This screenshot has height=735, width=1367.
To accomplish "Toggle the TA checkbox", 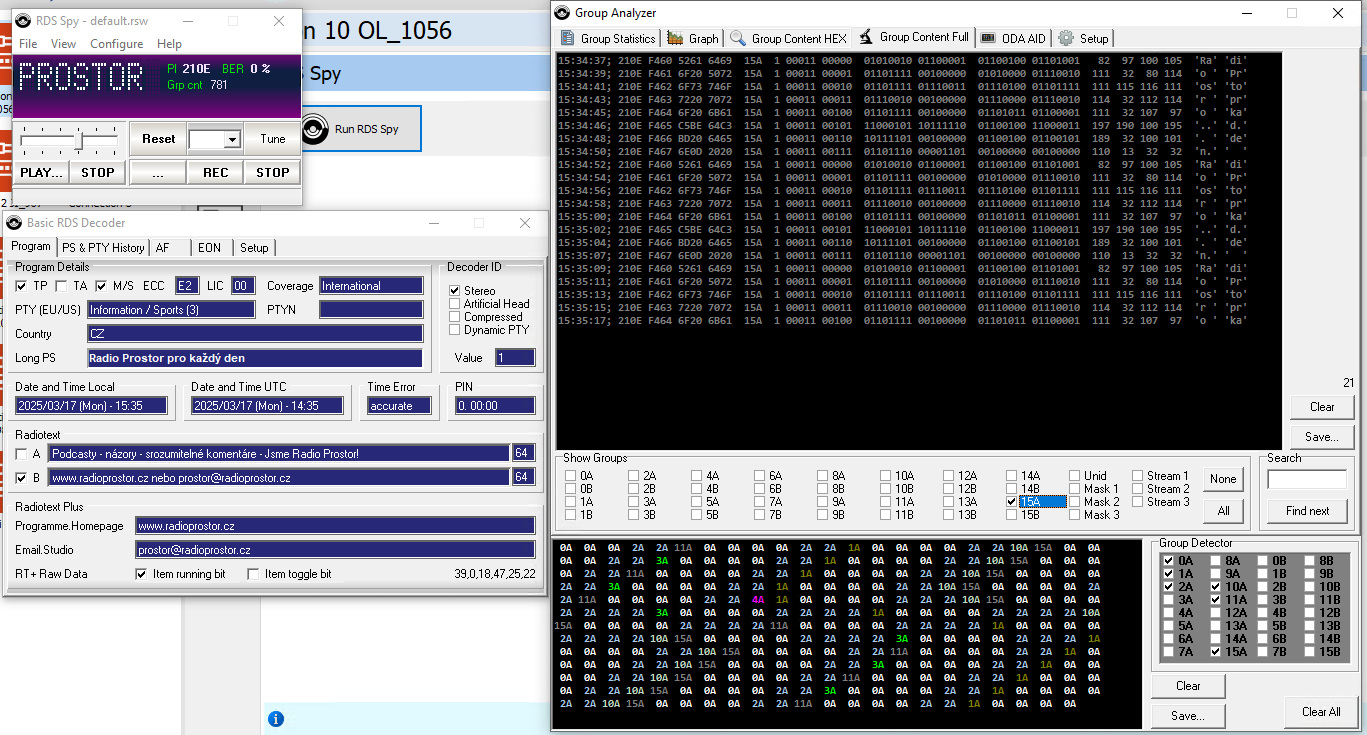I will tap(62, 286).
